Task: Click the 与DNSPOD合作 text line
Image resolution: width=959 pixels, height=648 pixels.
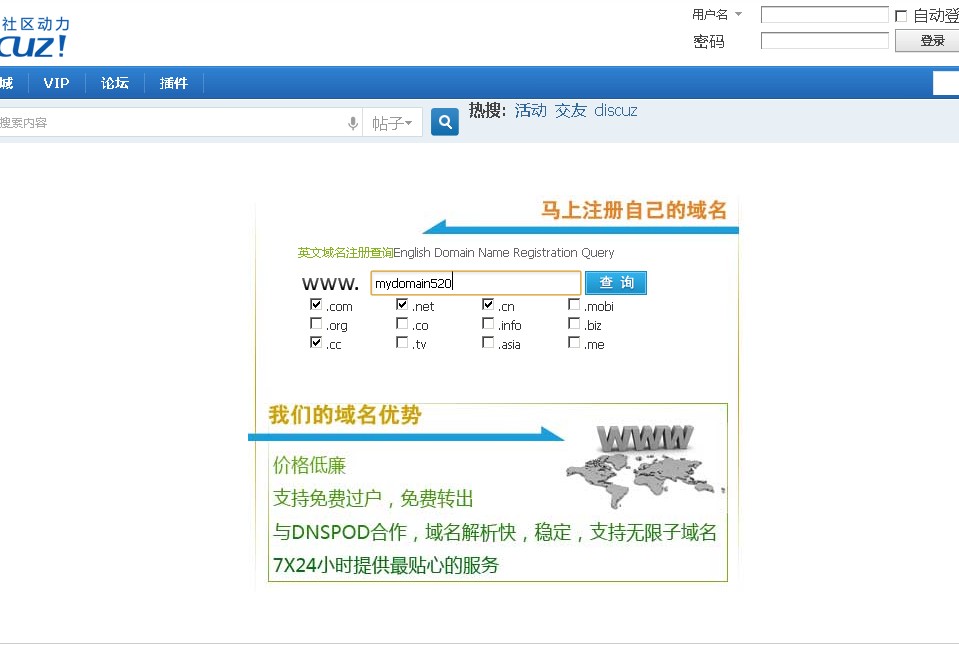Action: [495, 532]
